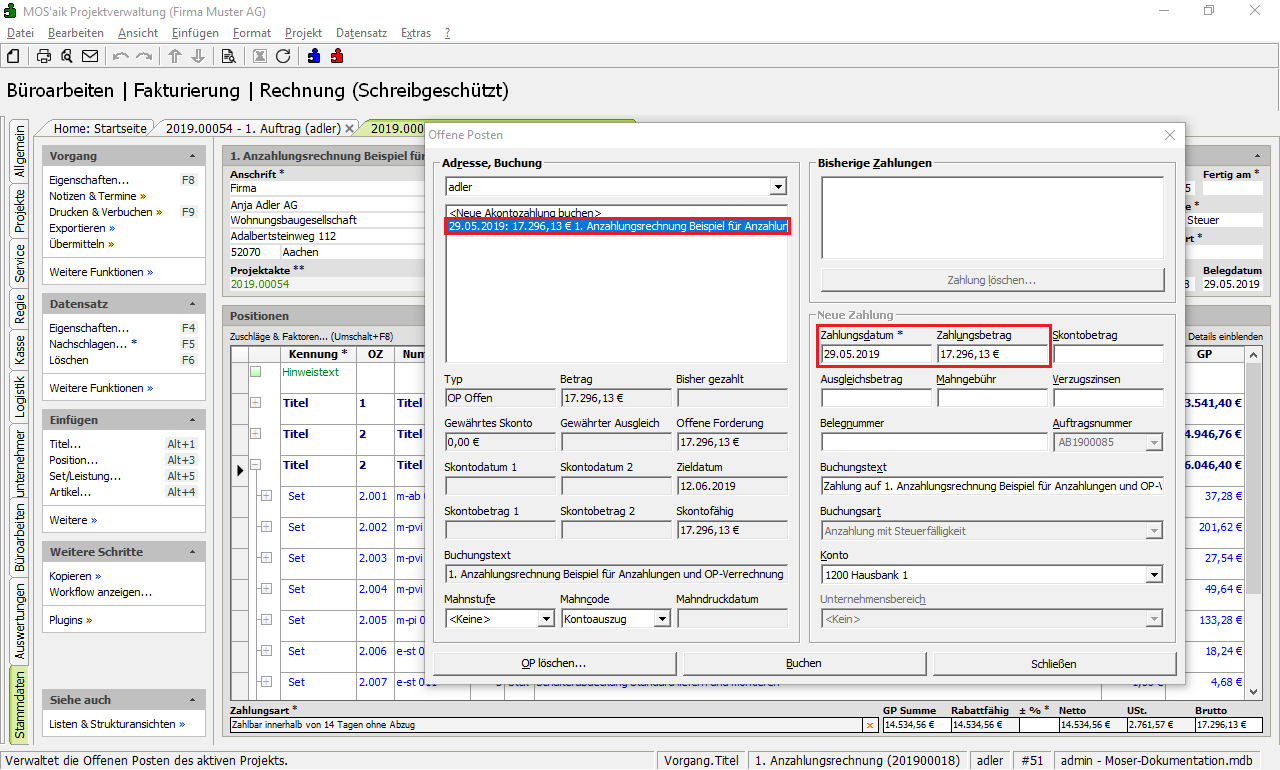
Task: Click the OP löschen... button
Action: (553, 663)
